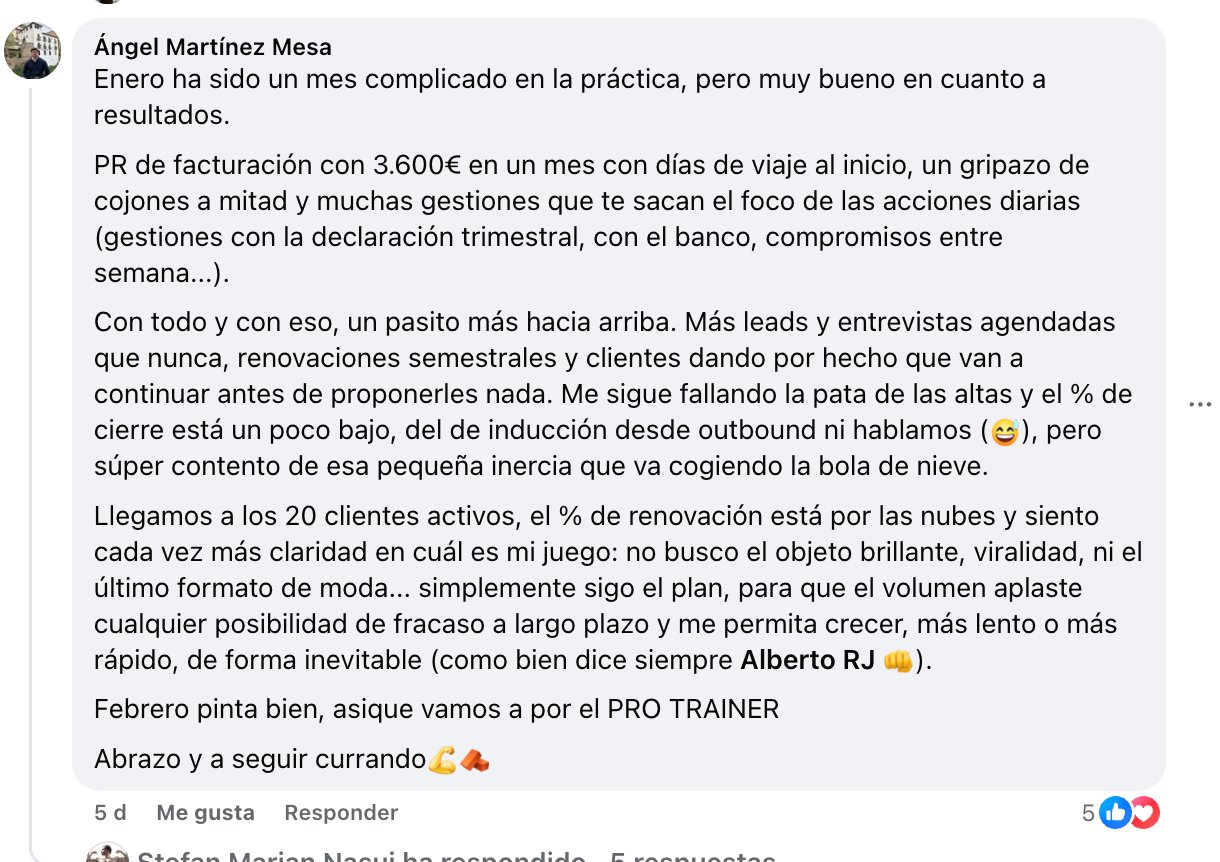
Task: Open the tagged profile Alberto RJ
Action: click(x=808, y=661)
